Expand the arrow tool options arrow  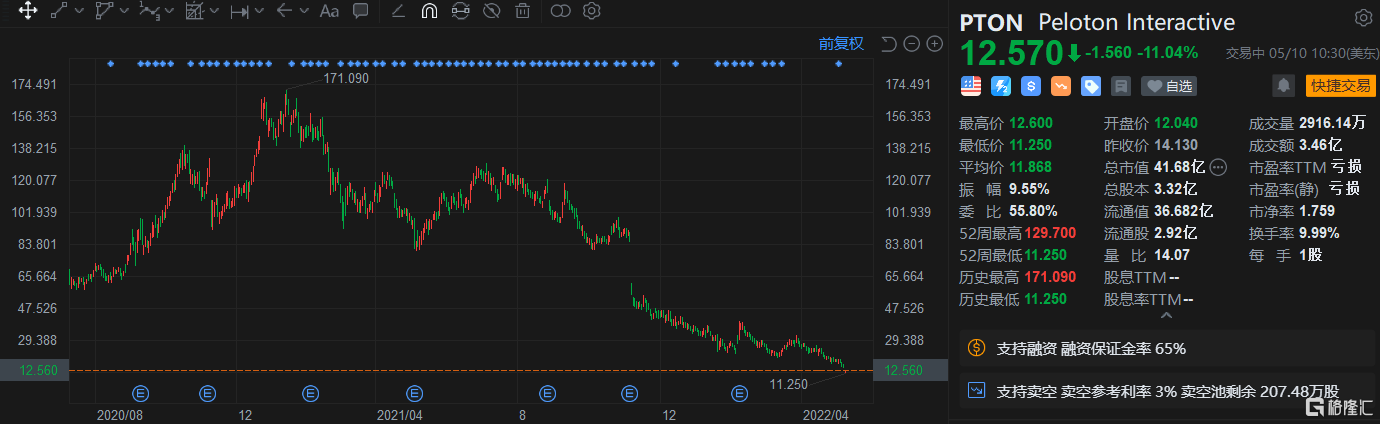[304, 12]
